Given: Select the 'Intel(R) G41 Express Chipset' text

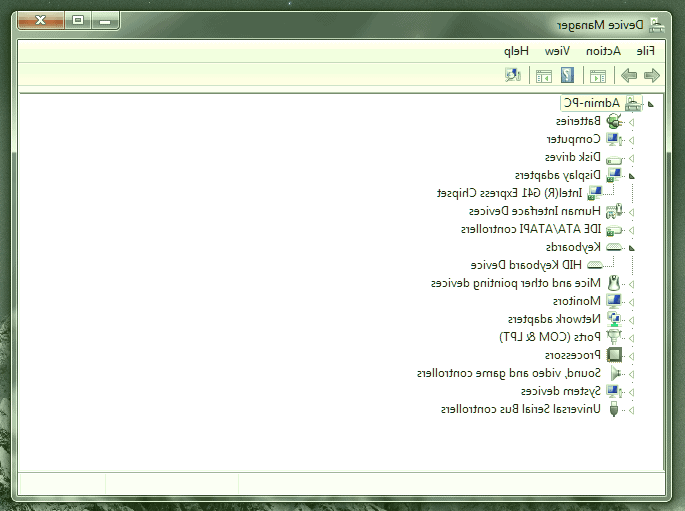Looking at the screenshot, I should point(509,193).
